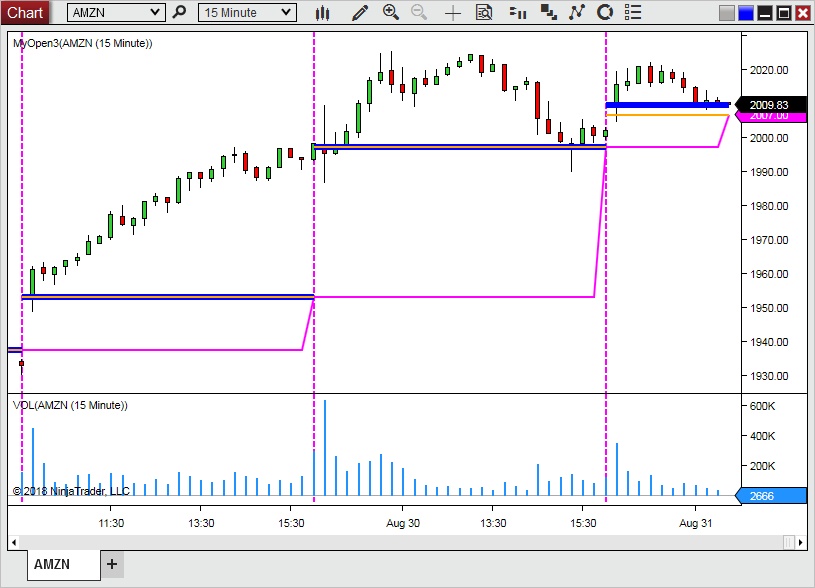This screenshot has height=588, width=815.
Task: Click the 2020.00 price axis label
Action: [769, 70]
